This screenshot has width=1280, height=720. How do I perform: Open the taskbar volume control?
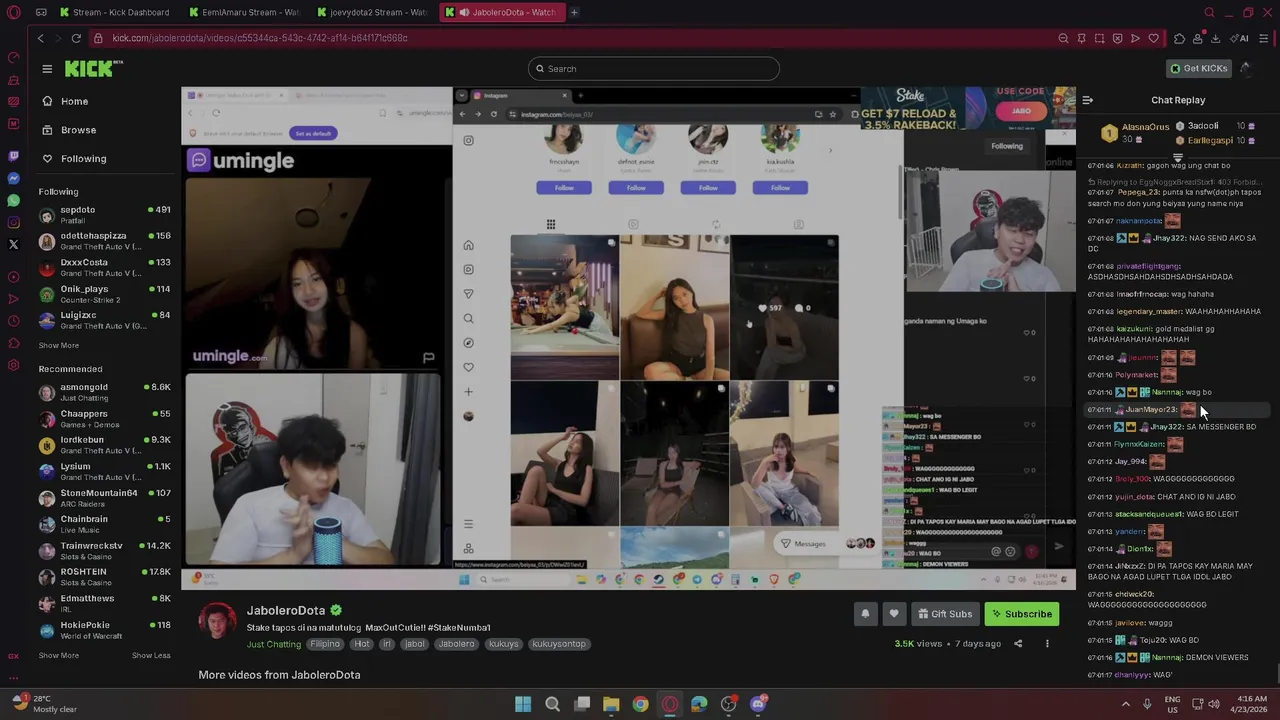(x=1214, y=704)
